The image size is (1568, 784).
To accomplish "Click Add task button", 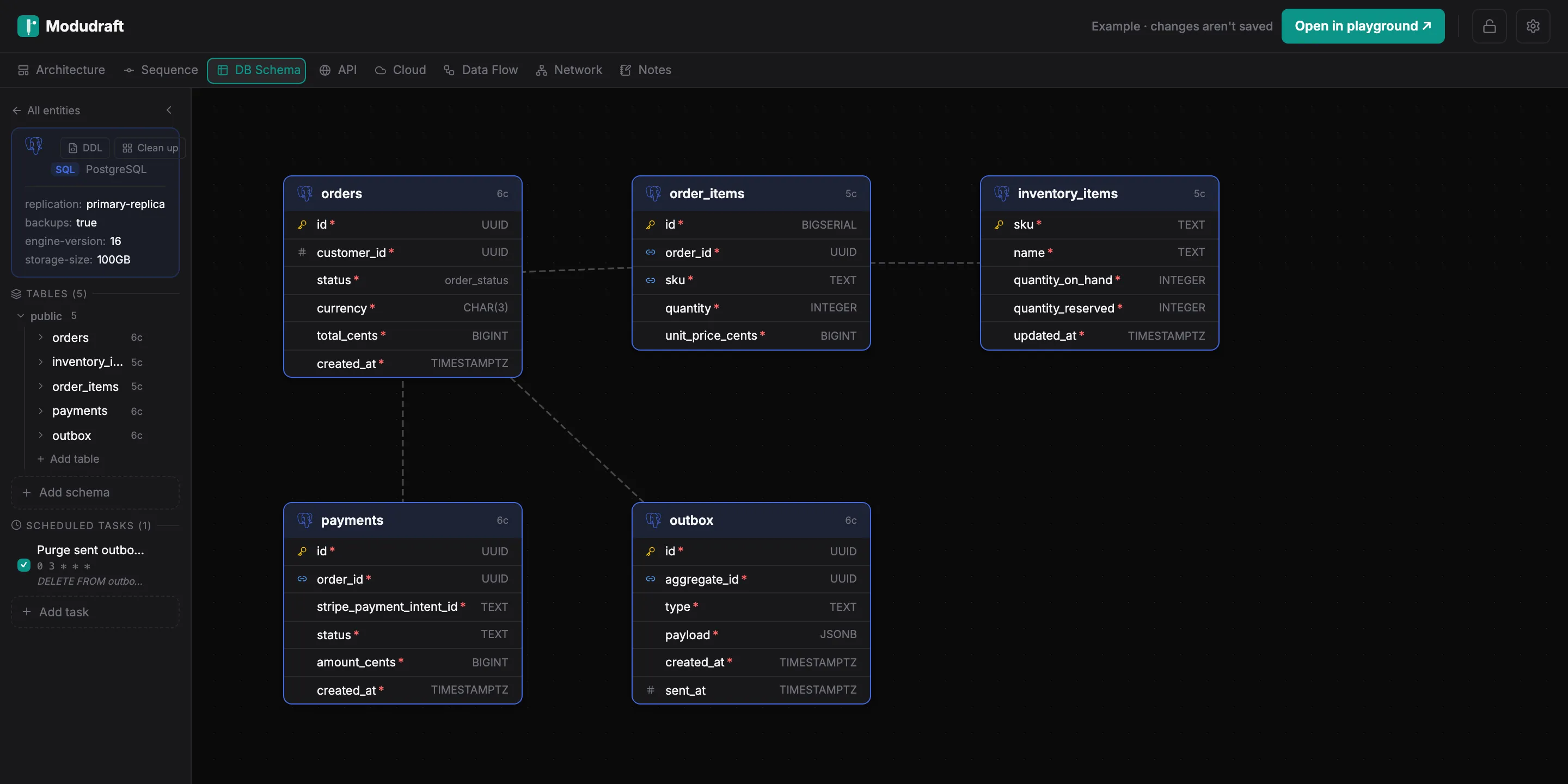I will coord(95,612).
